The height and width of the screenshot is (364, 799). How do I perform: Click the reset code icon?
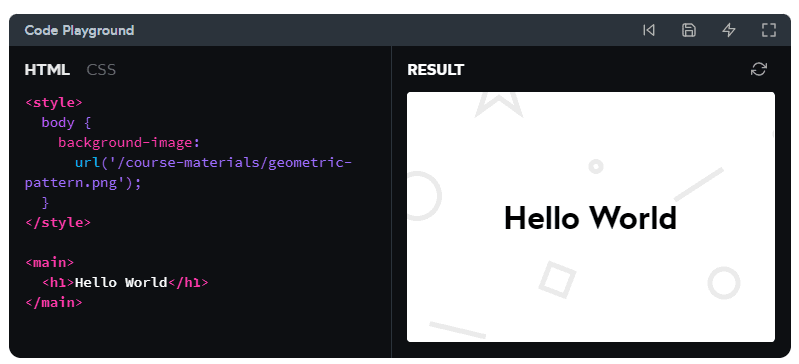tap(649, 31)
